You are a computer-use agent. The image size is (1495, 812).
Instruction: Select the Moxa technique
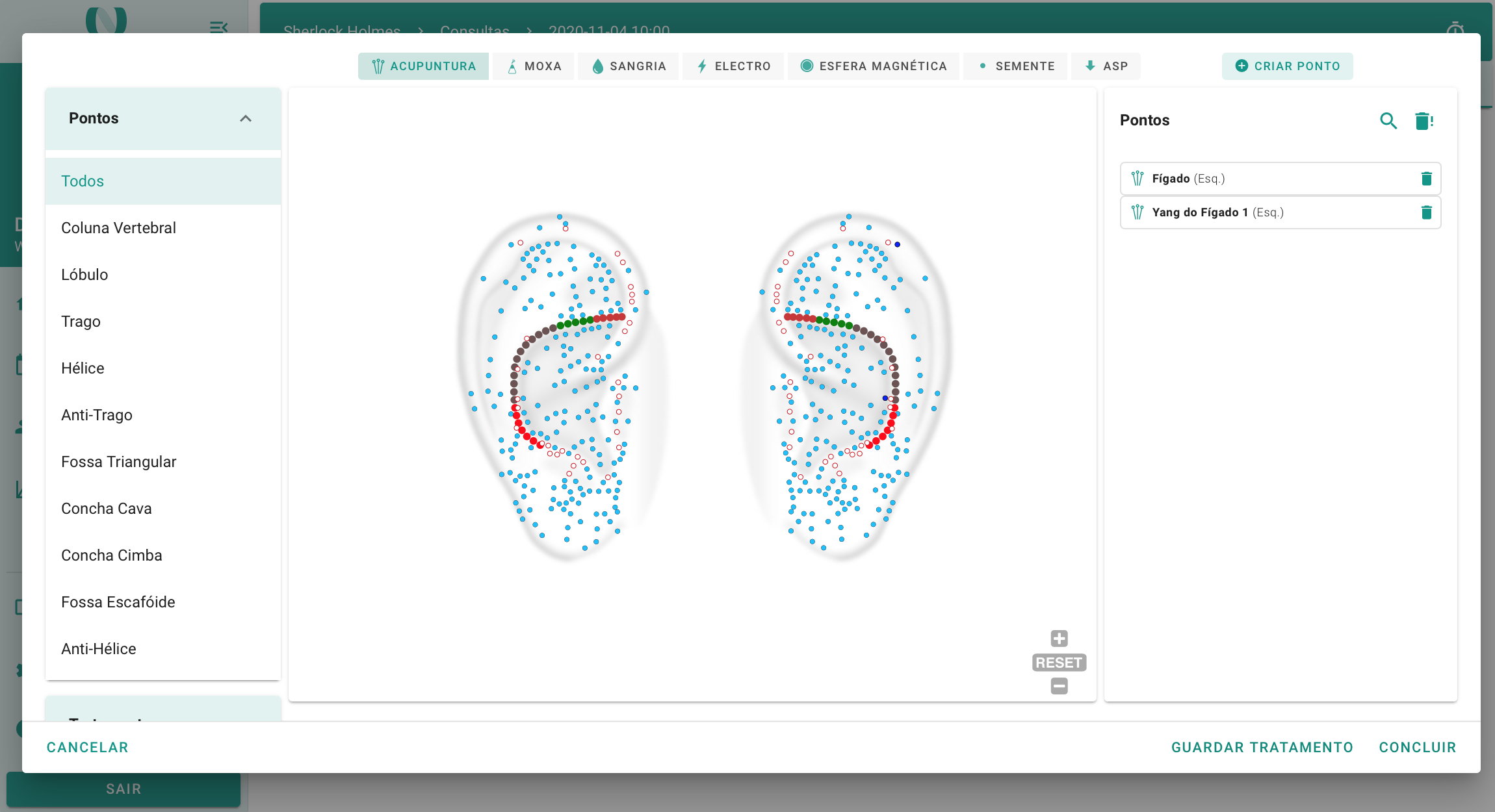tap(534, 66)
